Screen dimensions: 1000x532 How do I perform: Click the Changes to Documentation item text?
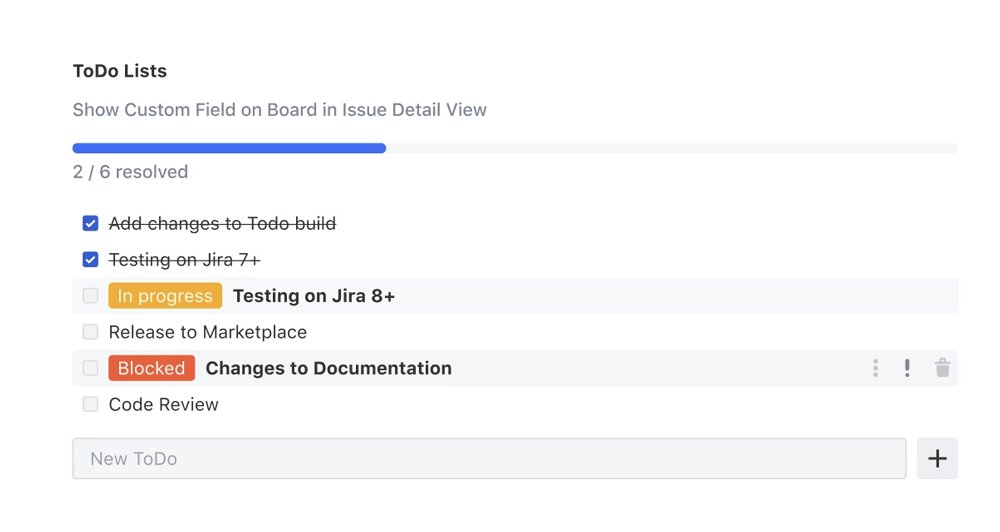(328, 368)
